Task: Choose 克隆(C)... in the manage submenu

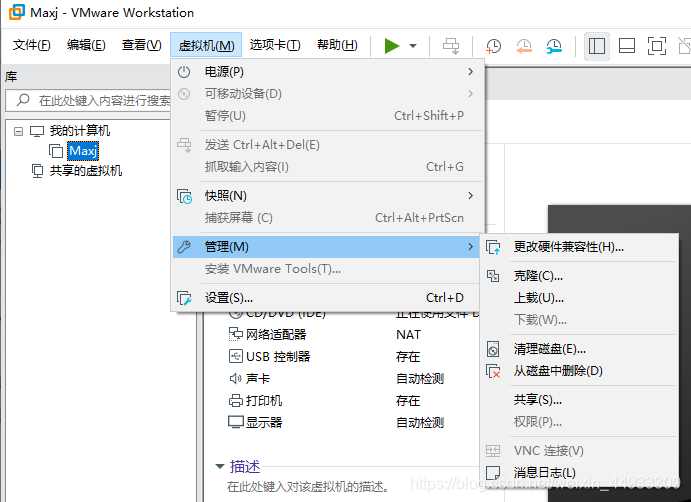Action: click(x=580, y=276)
